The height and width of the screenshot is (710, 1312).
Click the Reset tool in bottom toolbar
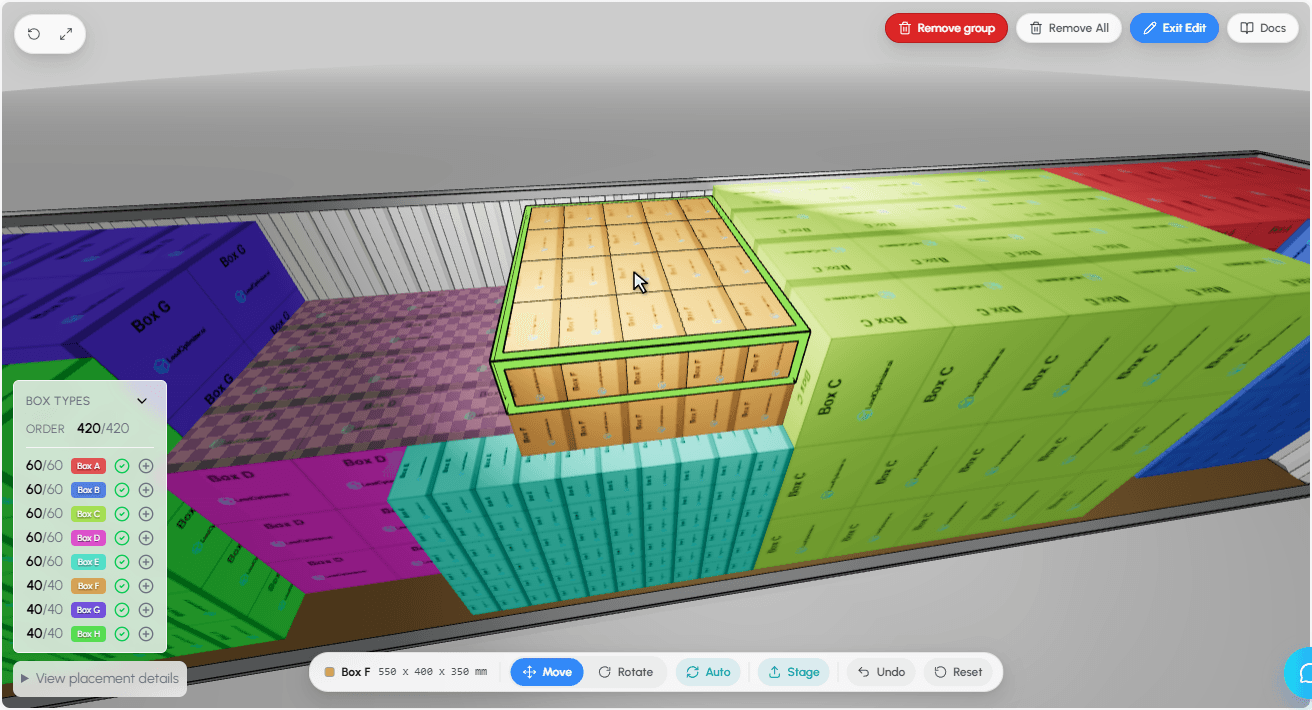958,672
